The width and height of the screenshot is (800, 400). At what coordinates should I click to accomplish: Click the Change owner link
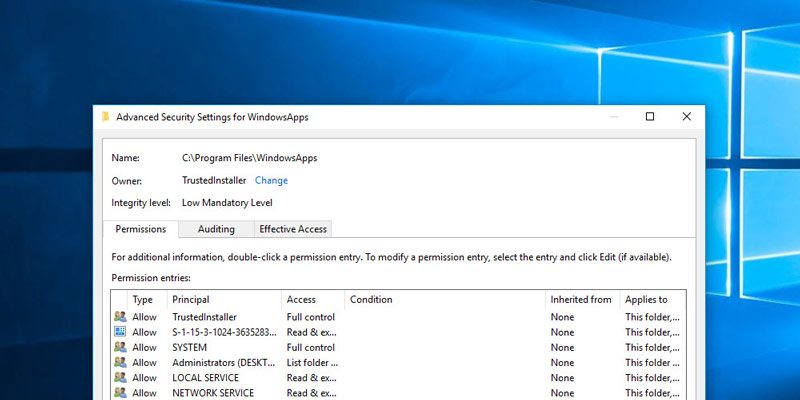point(271,181)
